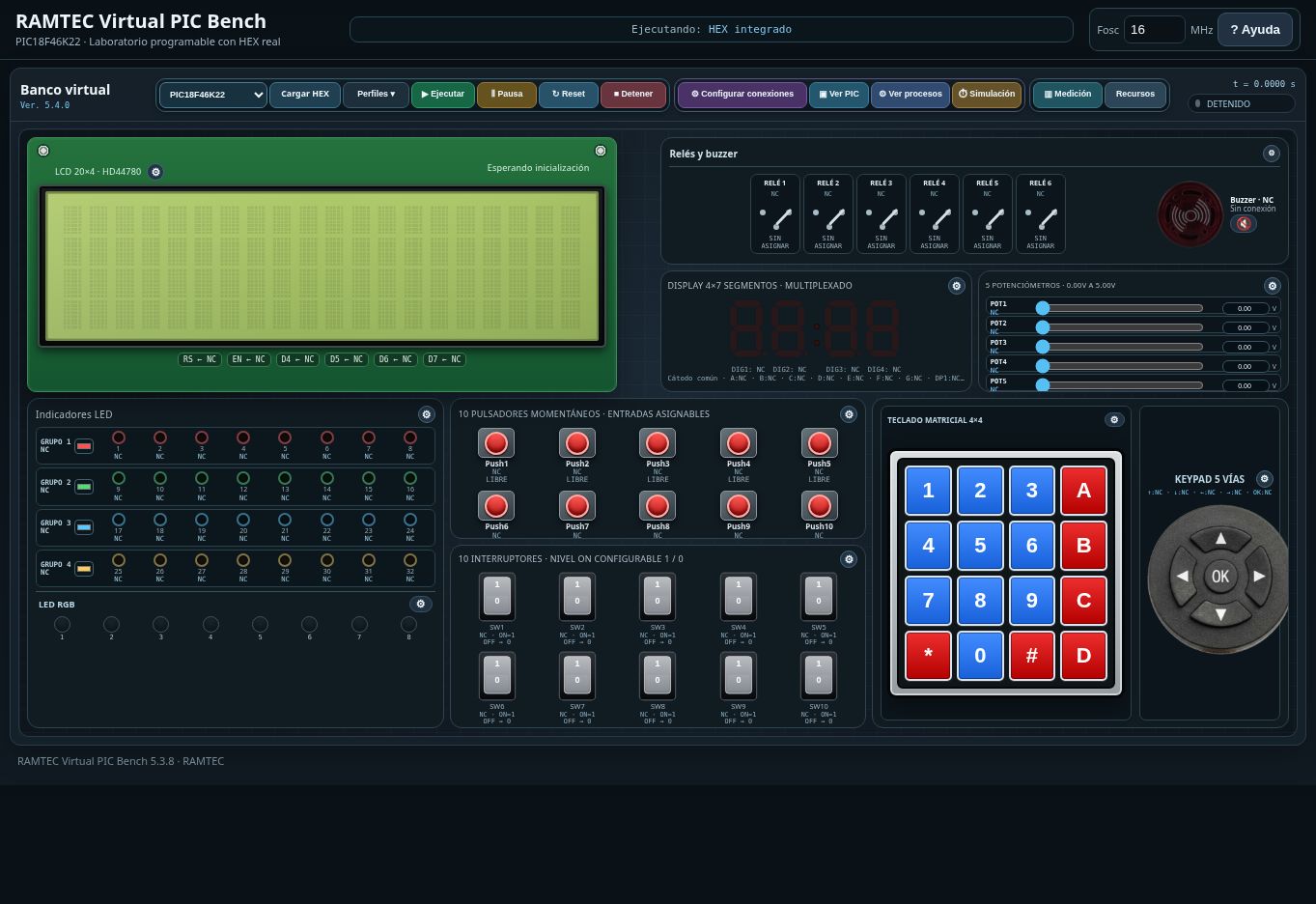This screenshot has width=1316, height=904.
Task: Toggle switch SW3
Action: [x=658, y=597]
